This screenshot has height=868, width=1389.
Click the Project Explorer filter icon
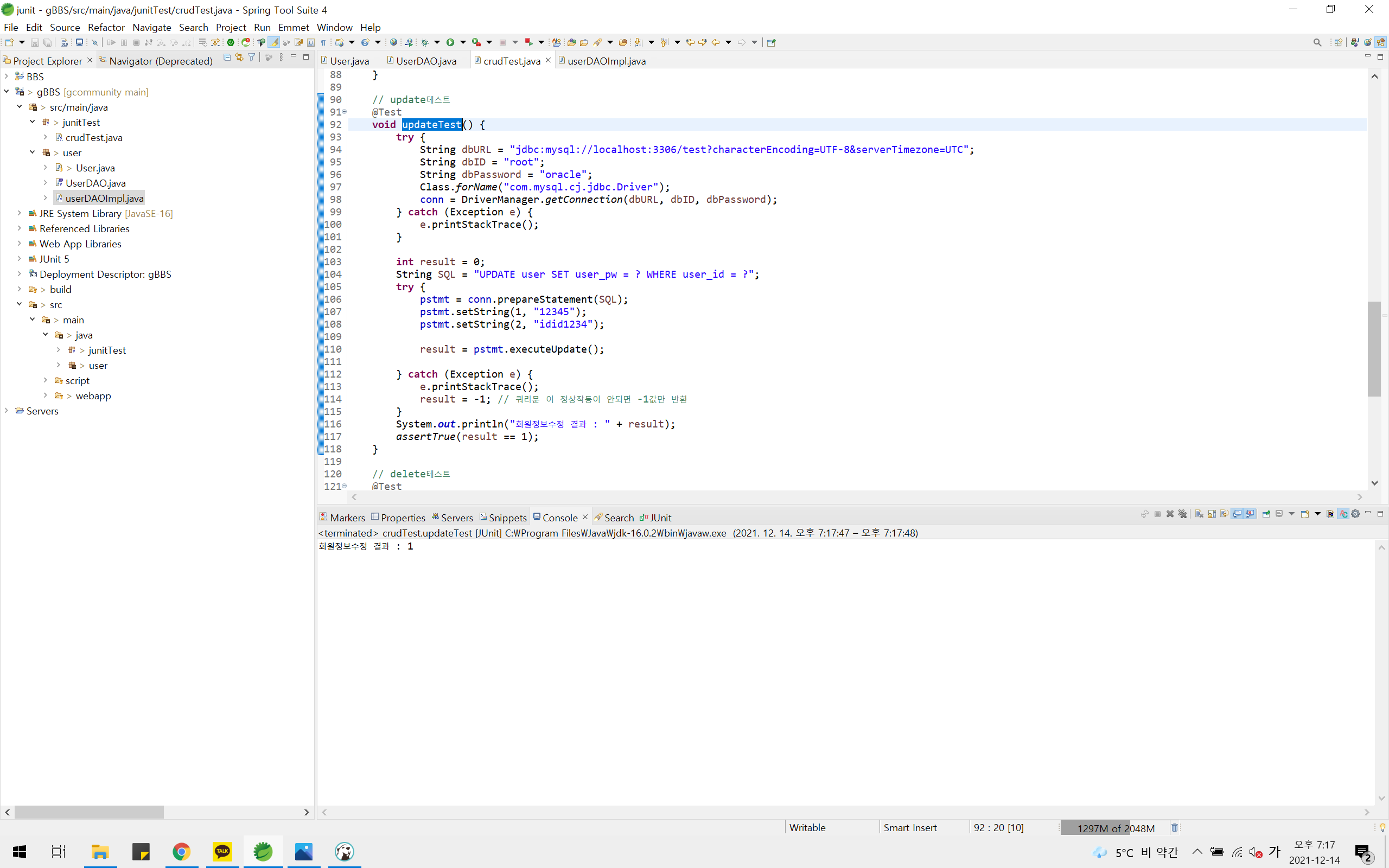pyautogui.click(x=251, y=58)
